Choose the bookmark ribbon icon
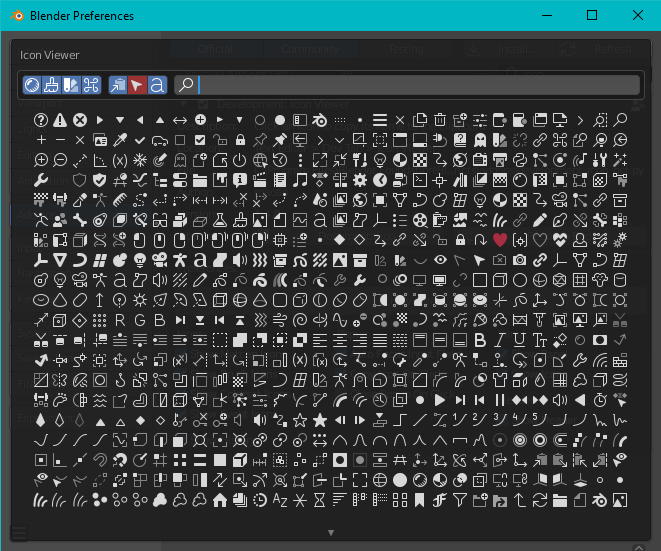The height and width of the screenshot is (551, 661). (x=419, y=500)
